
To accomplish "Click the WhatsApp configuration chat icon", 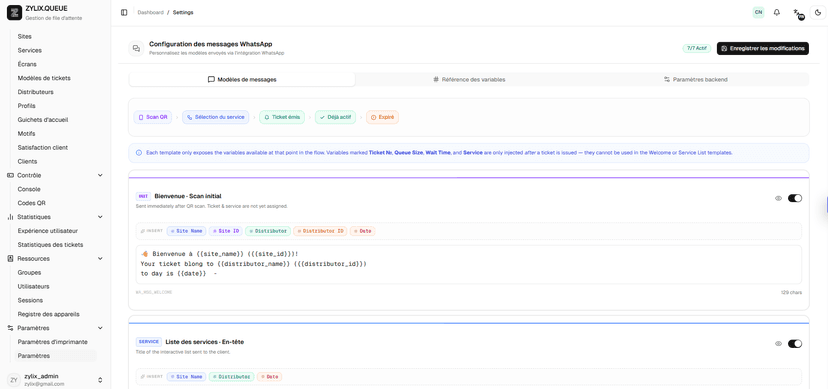I will click(136, 48).
